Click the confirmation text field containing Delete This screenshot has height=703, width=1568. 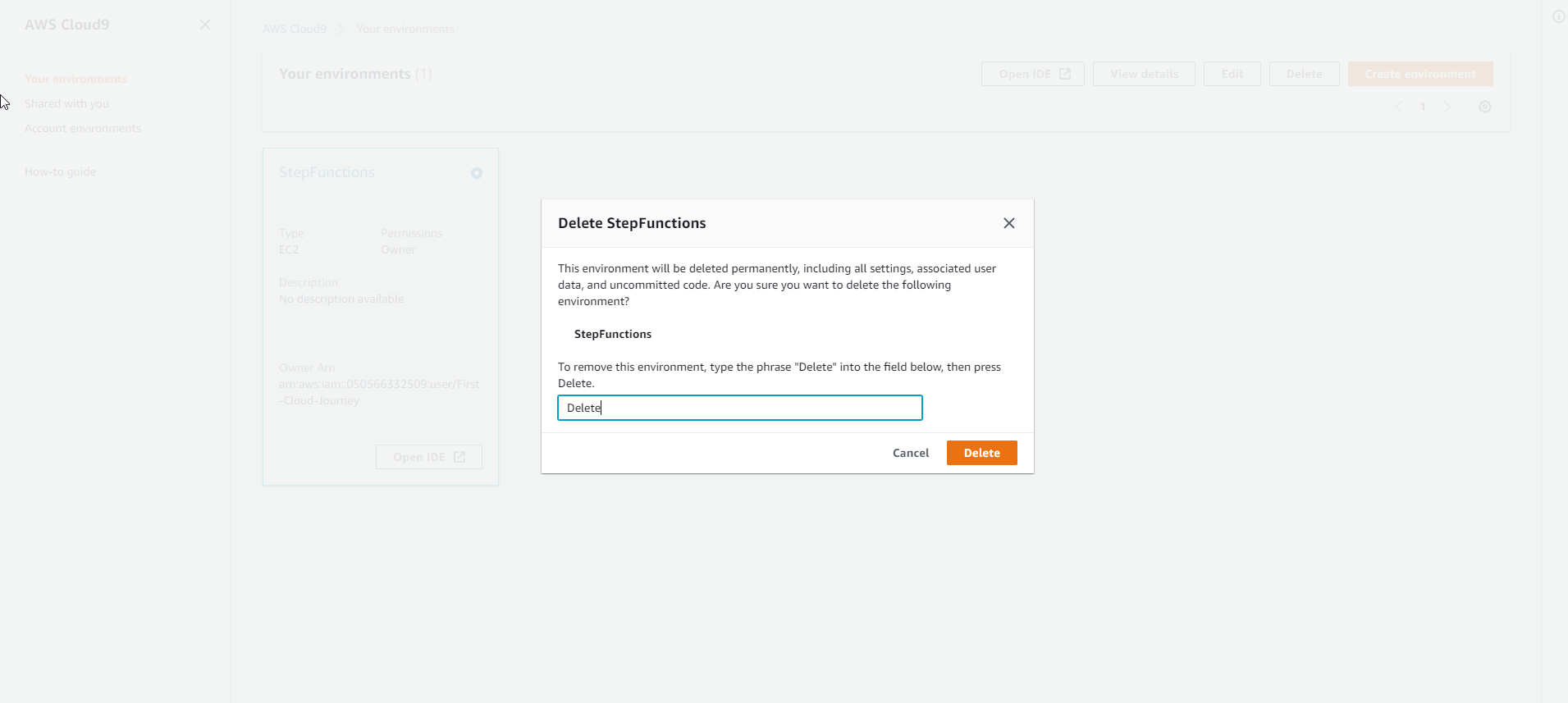pos(740,408)
